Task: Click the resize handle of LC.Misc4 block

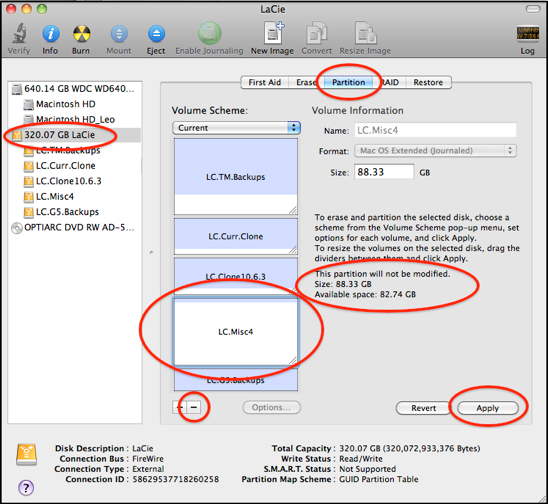Action: coord(293,361)
